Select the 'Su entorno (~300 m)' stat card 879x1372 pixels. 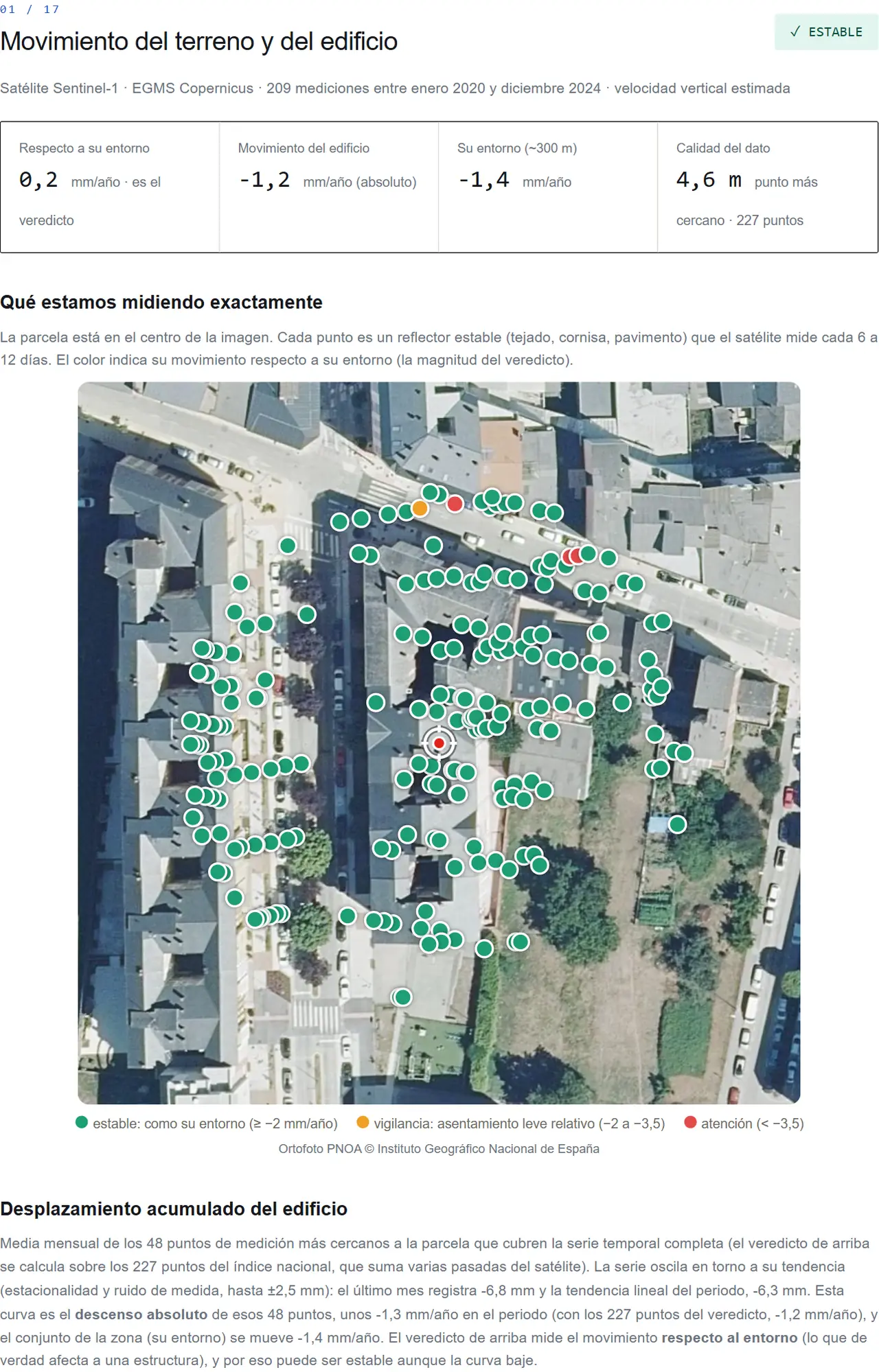[x=548, y=187]
